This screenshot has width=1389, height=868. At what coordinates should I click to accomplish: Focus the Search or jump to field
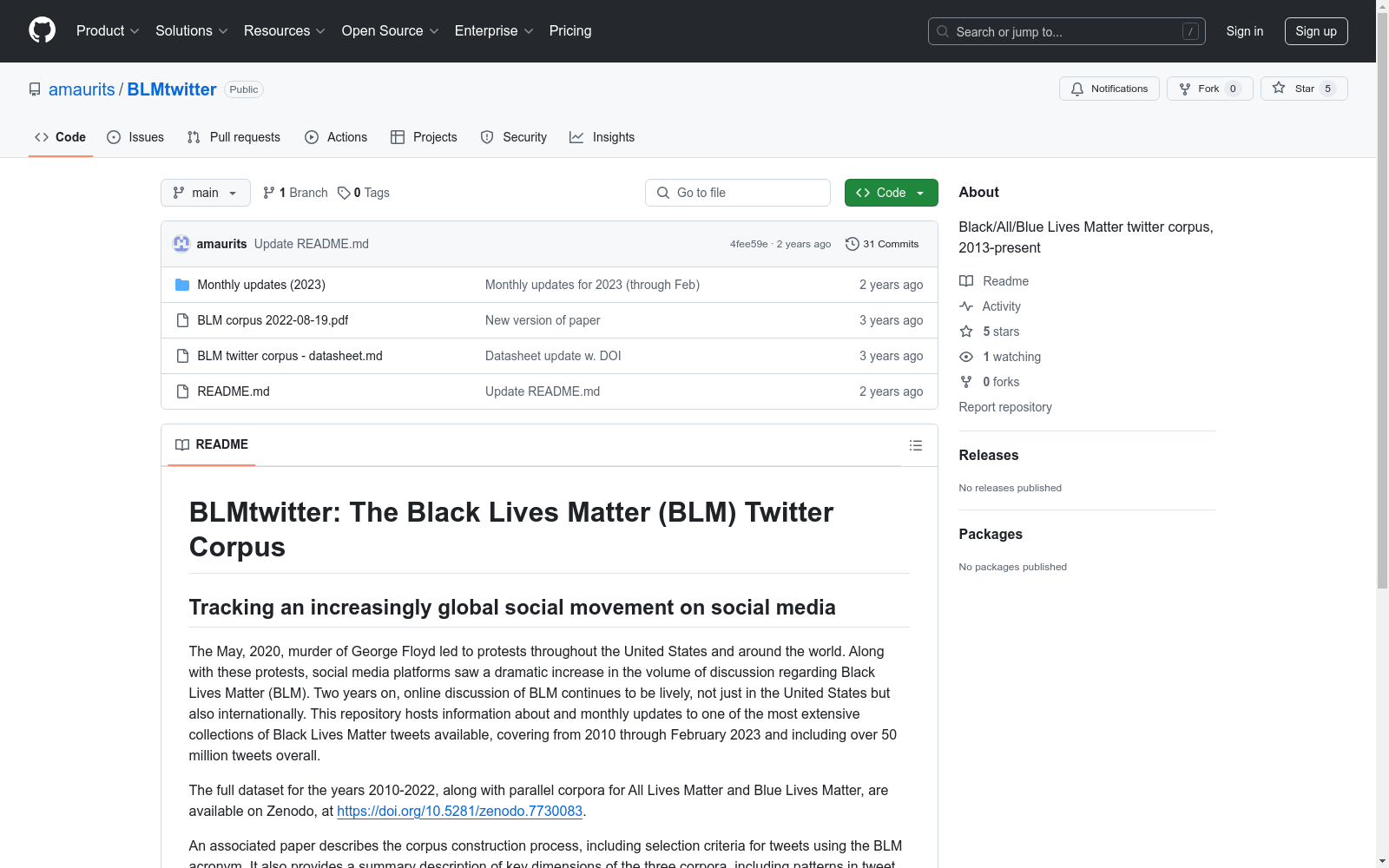pos(1067,31)
